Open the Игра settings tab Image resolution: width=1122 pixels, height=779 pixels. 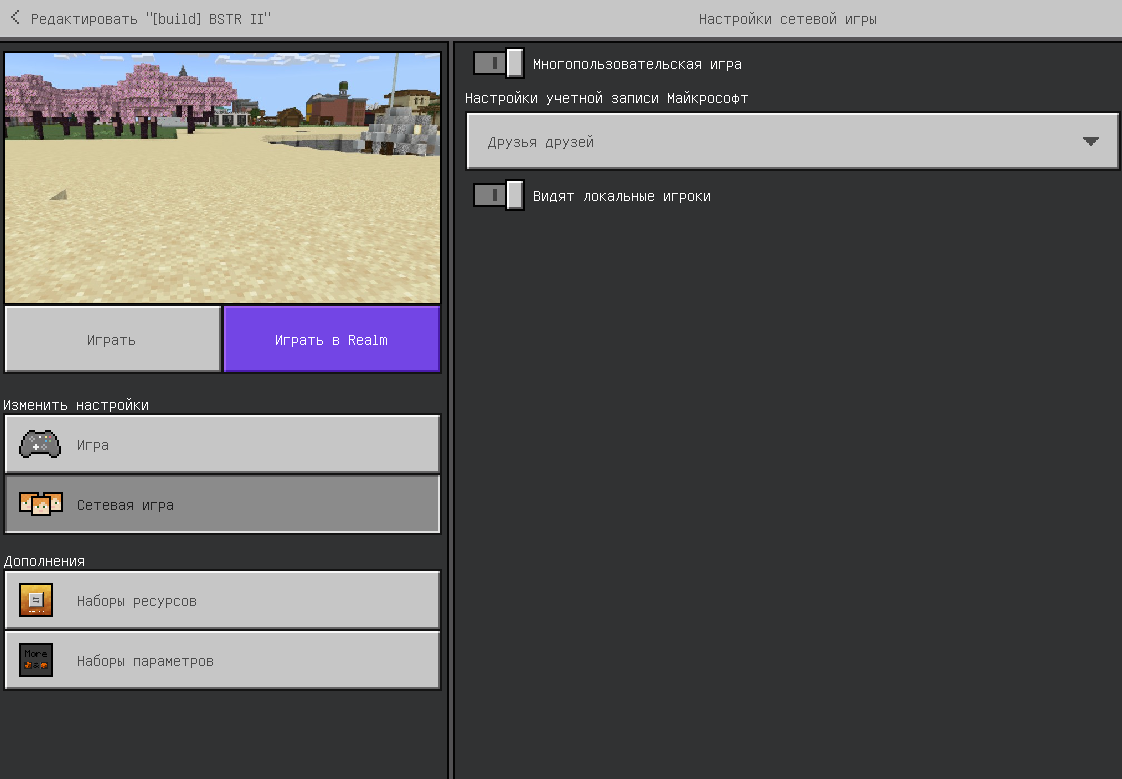223,444
